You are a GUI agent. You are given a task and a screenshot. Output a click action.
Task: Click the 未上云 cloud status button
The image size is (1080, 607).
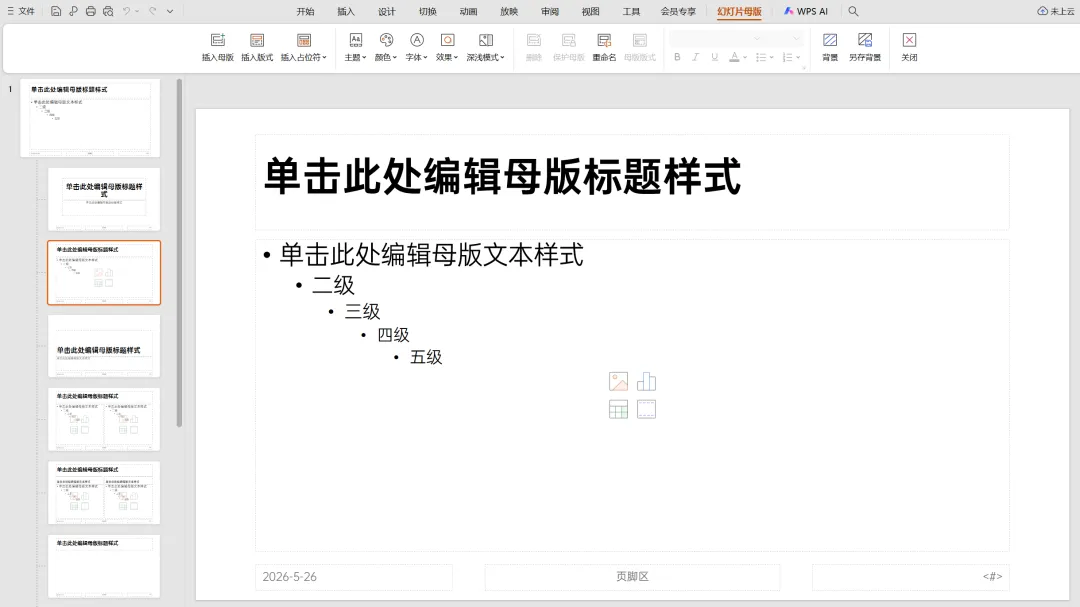(1056, 11)
